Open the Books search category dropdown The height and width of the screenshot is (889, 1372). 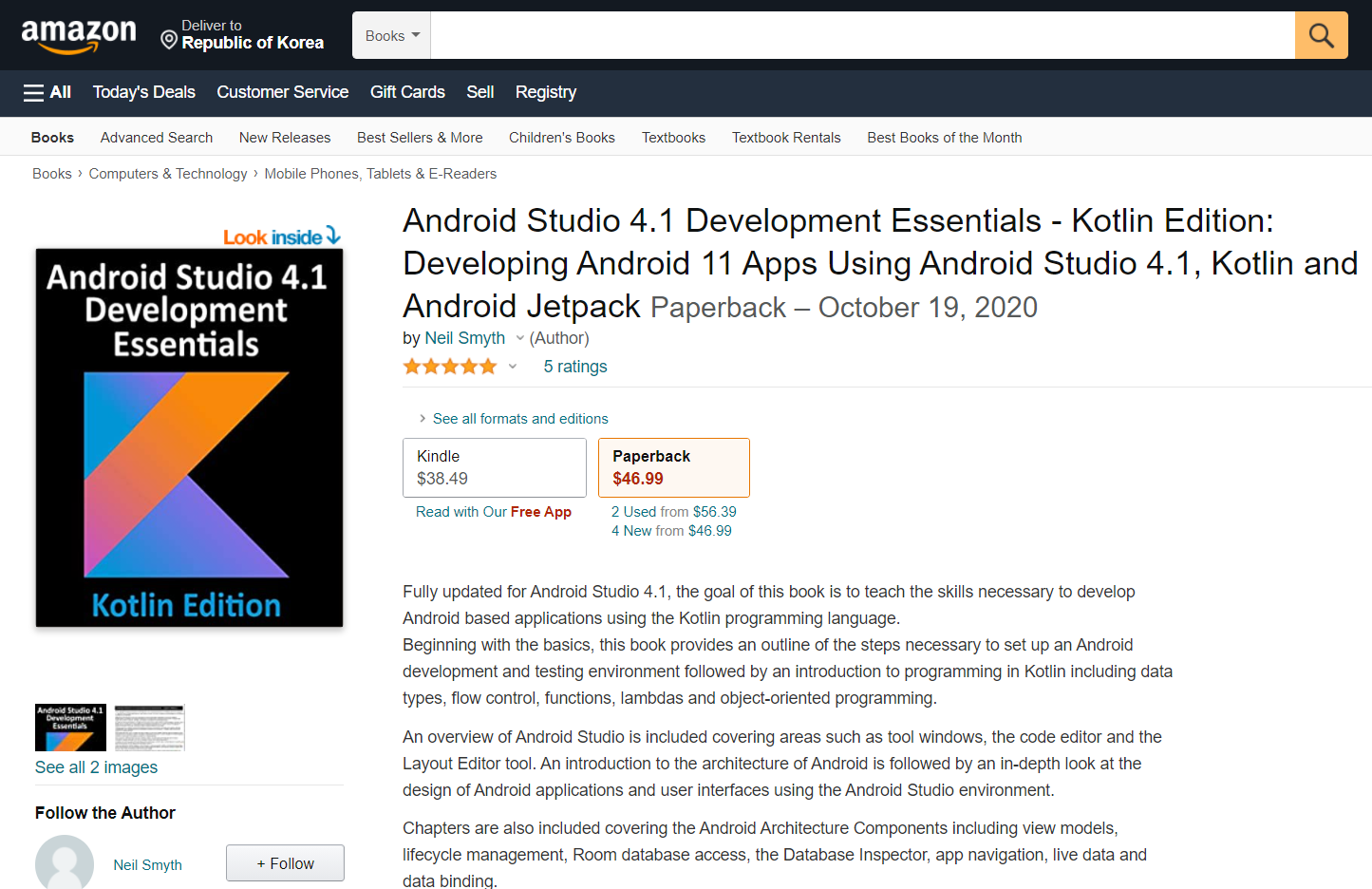click(392, 35)
